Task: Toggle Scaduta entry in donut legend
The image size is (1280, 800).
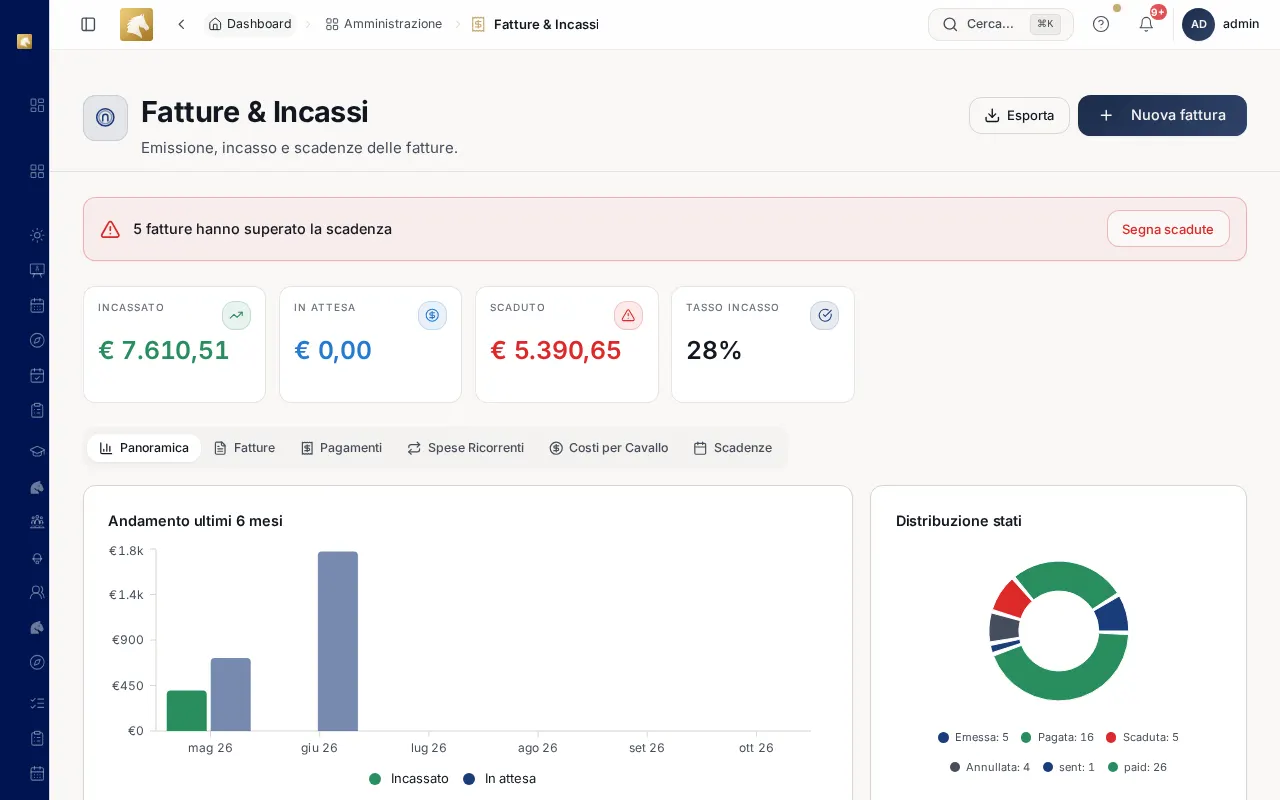Action: click(1142, 737)
